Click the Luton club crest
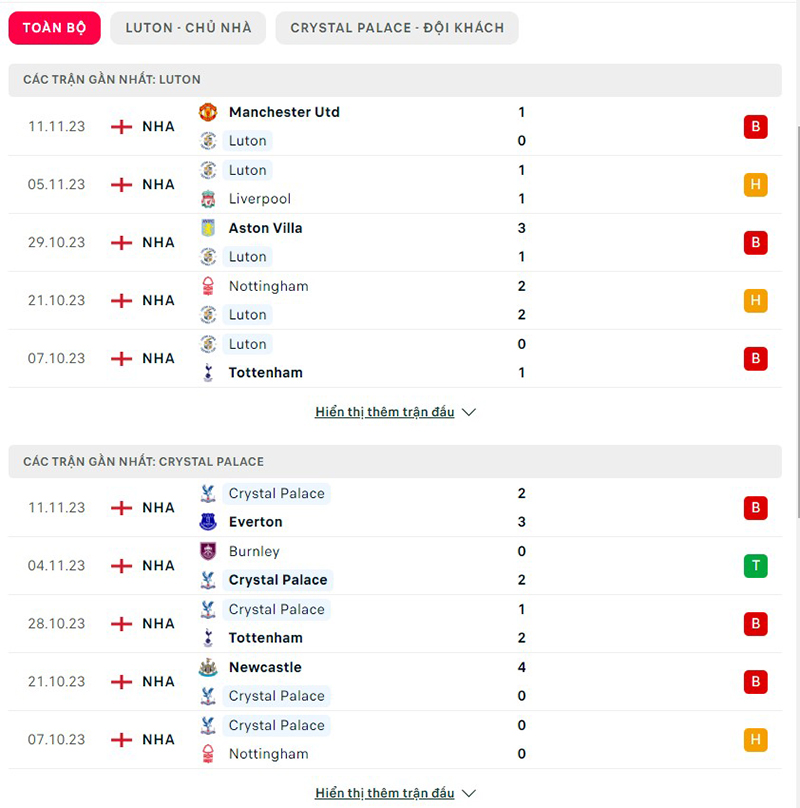 (x=208, y=141)
